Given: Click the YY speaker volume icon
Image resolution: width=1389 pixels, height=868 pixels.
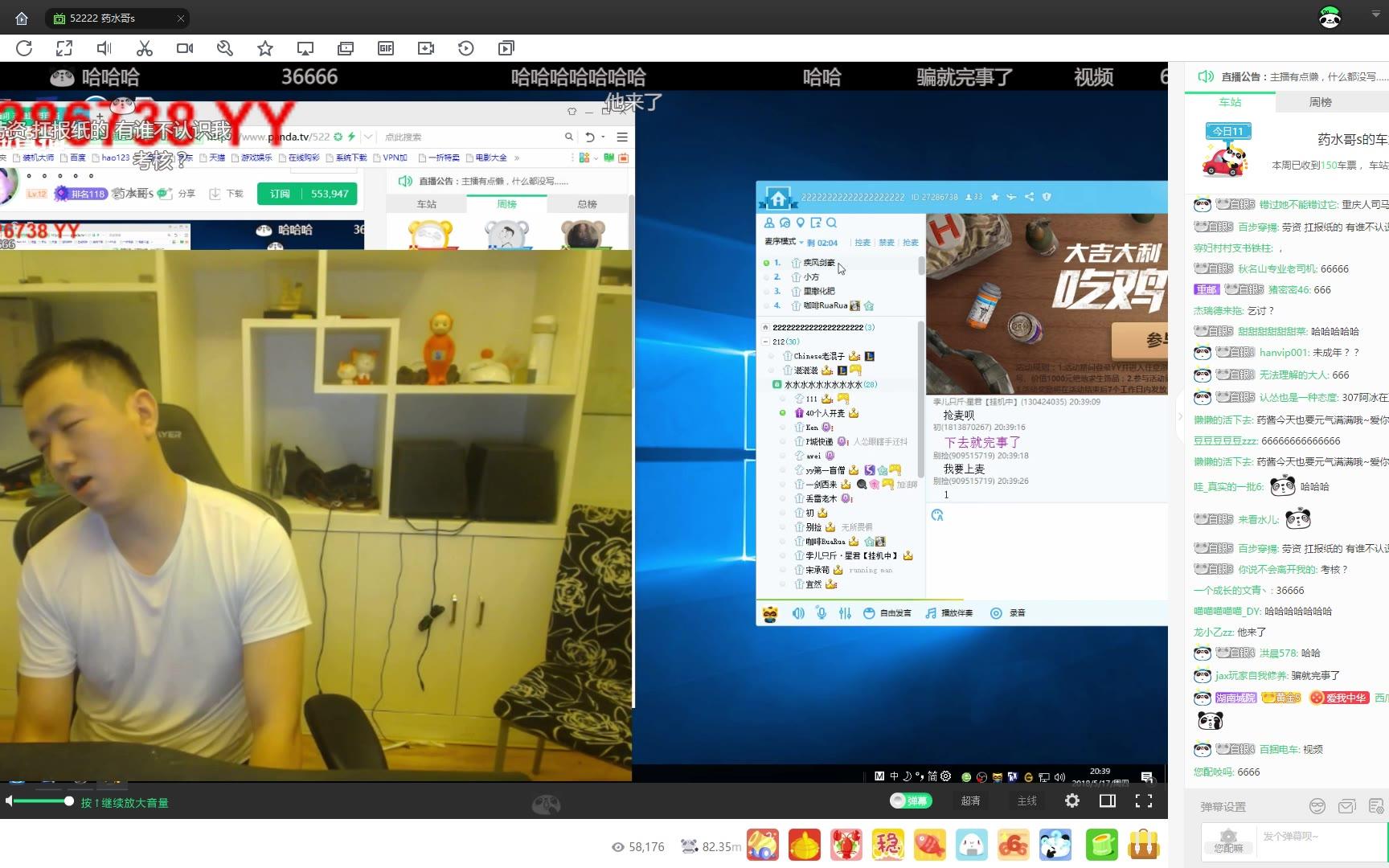Looking at the screenshot, I should click(798, 613).
